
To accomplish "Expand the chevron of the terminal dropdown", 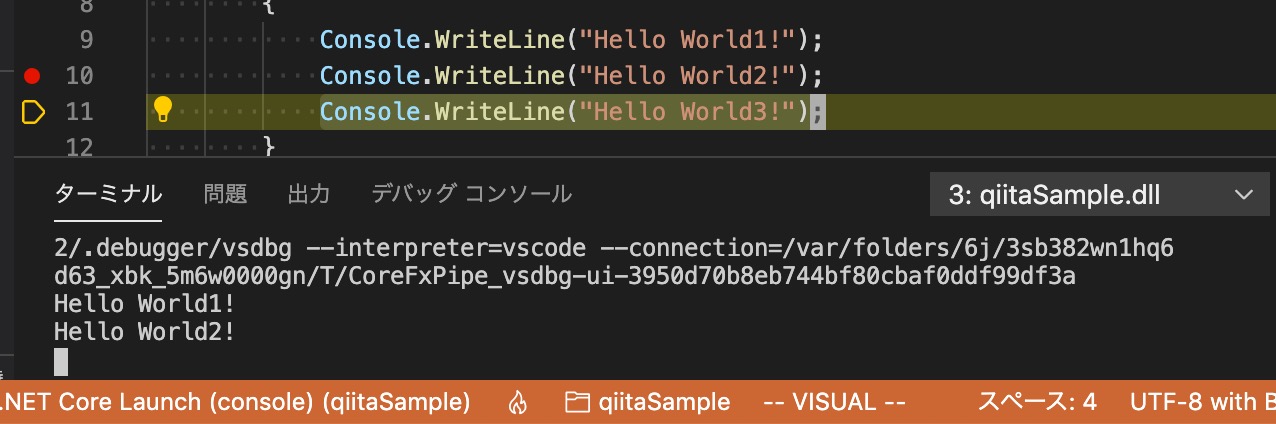I will tap(1243, 195).
